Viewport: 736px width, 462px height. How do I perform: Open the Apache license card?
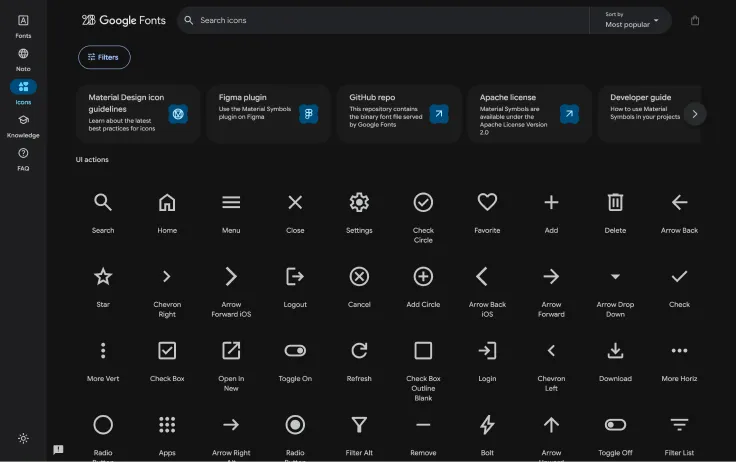coord(529,114)
